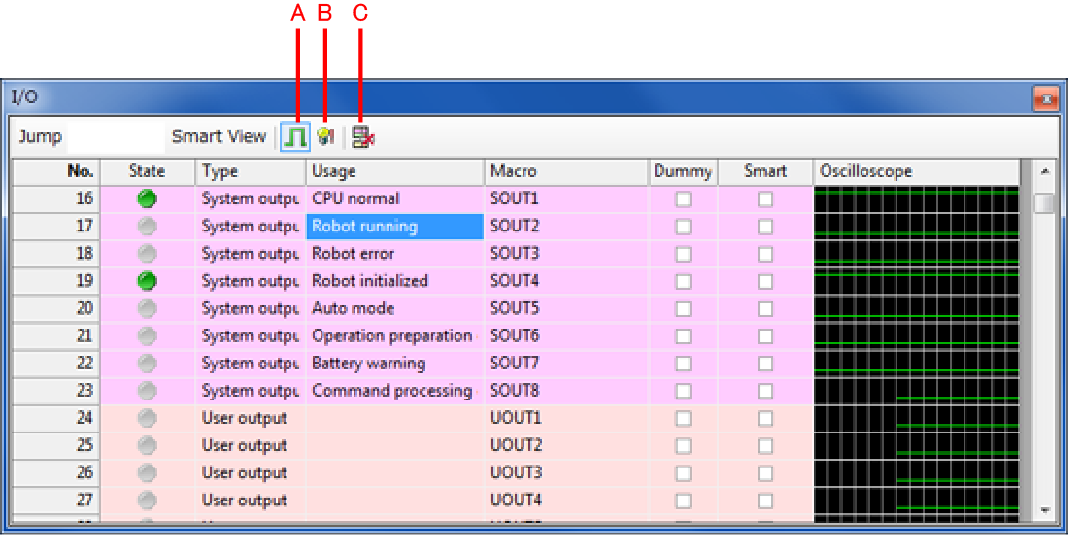Click the gray state lamp in row 17
1068x535 pixels.
coord(147,226)
